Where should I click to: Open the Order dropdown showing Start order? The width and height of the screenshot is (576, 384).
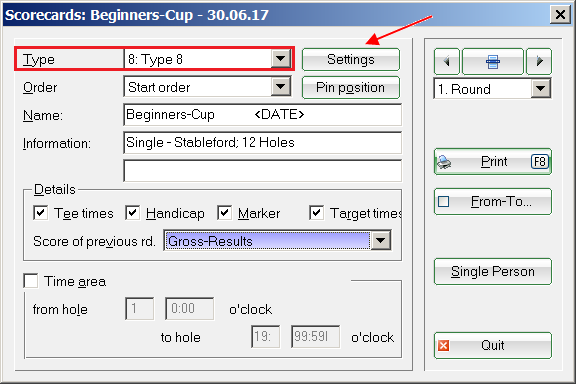pyautogui.click(x=281, y=87)
